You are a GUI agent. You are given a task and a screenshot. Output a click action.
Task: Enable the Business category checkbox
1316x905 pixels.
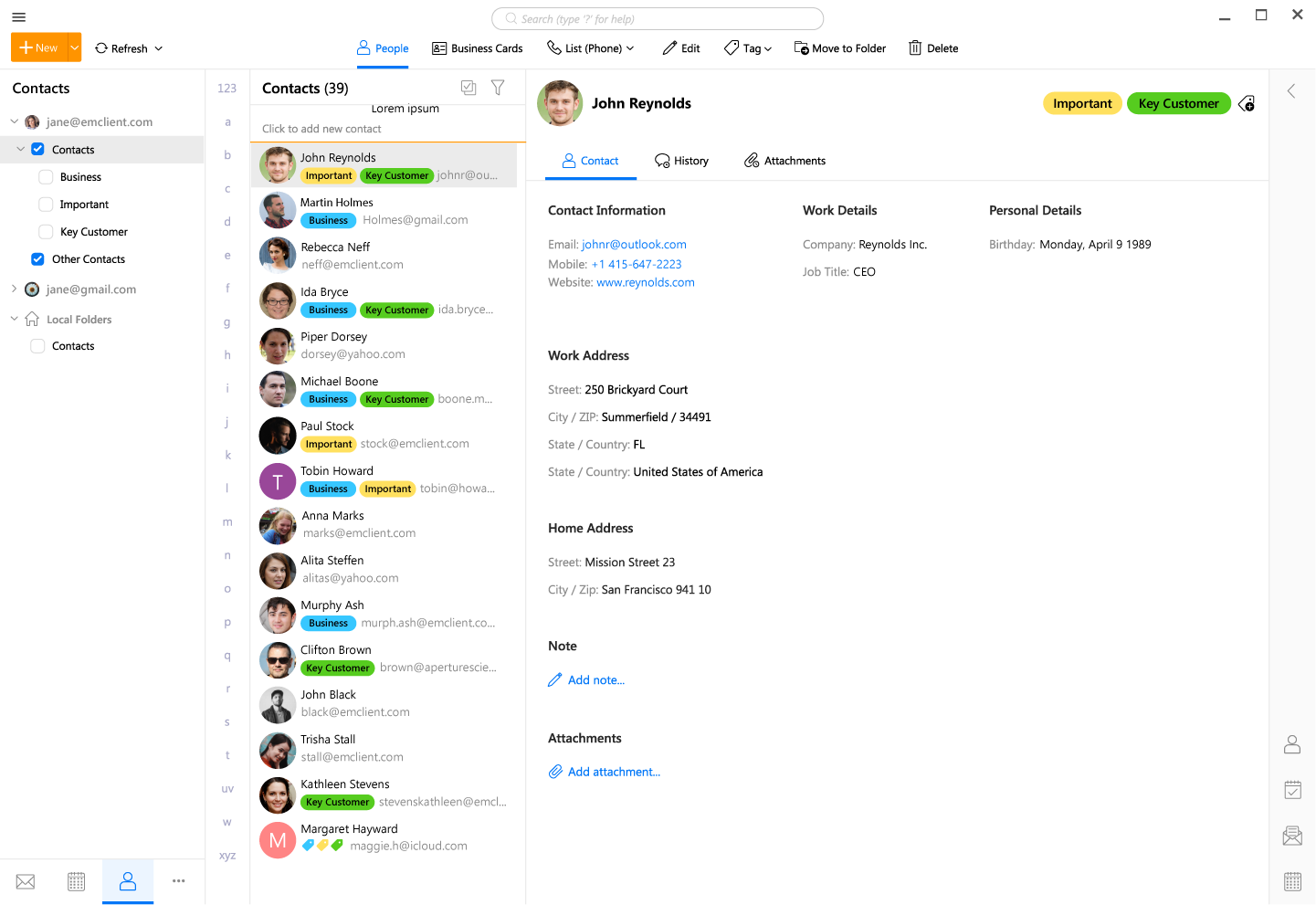click(x=46, y=177)
